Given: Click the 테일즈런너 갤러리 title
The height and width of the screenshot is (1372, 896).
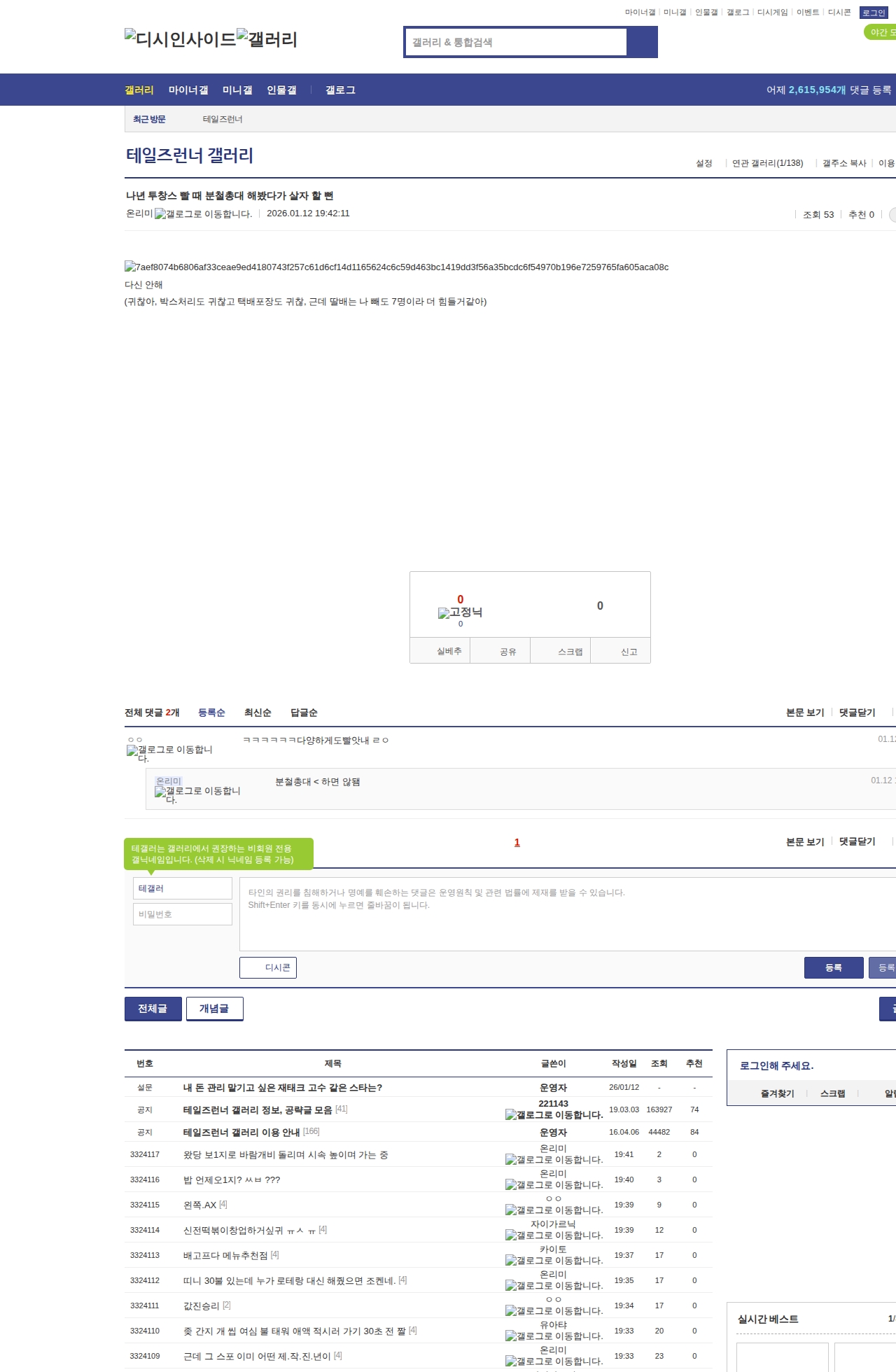Looking at the screenshot, I should pyautogui.click(x=190, y=155).
